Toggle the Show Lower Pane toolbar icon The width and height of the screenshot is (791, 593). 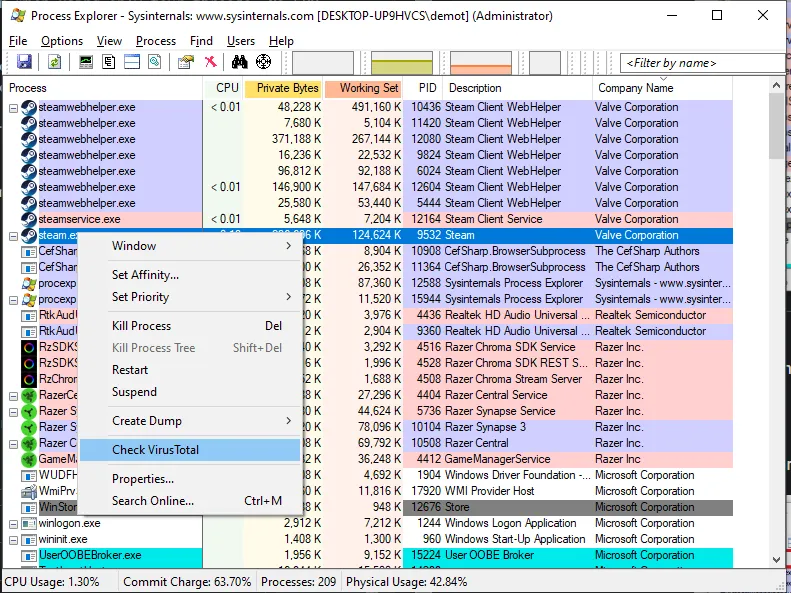[x=132, y=62]
